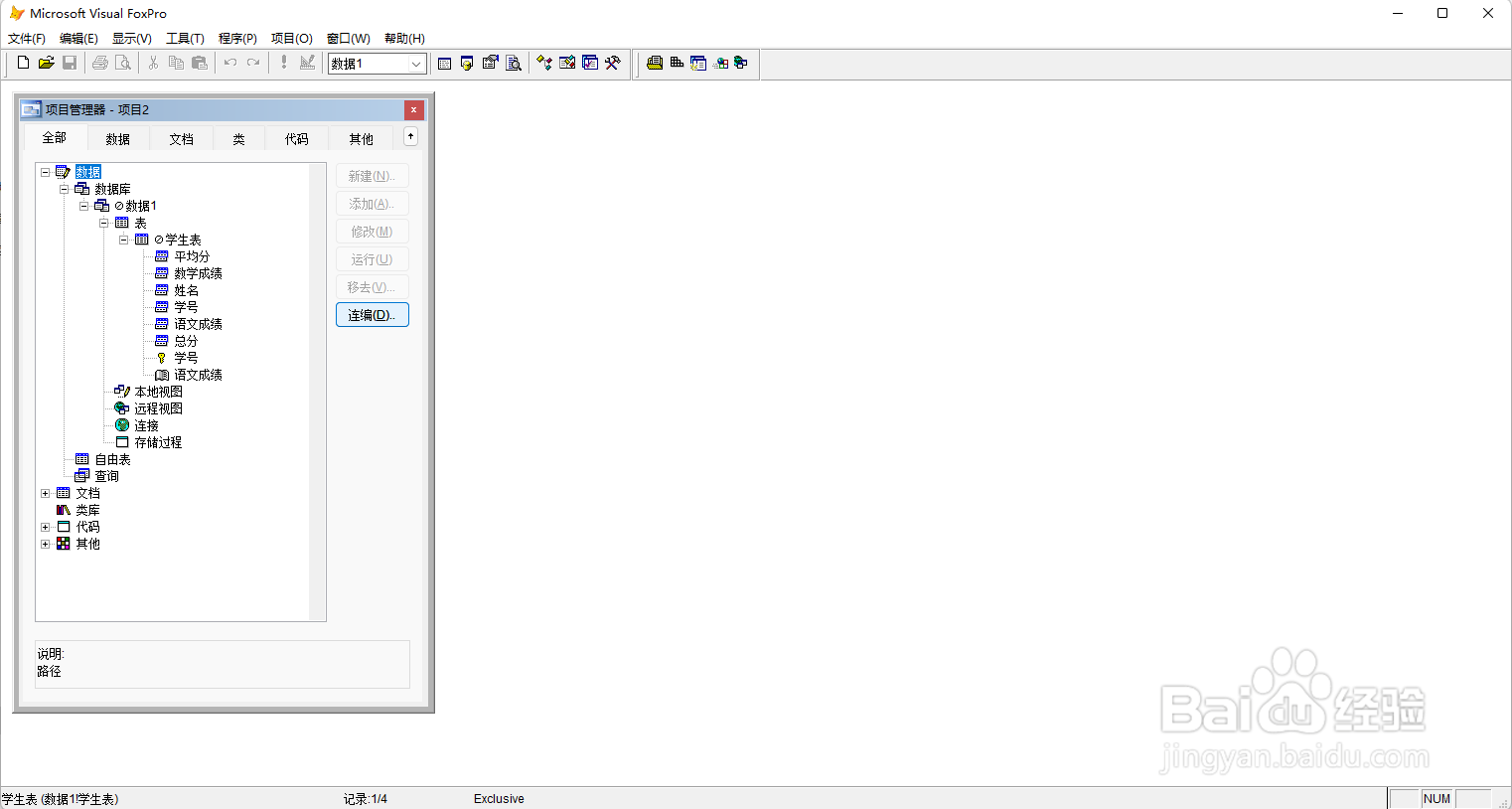Switch to the 全部 tab

click(55, 137)
